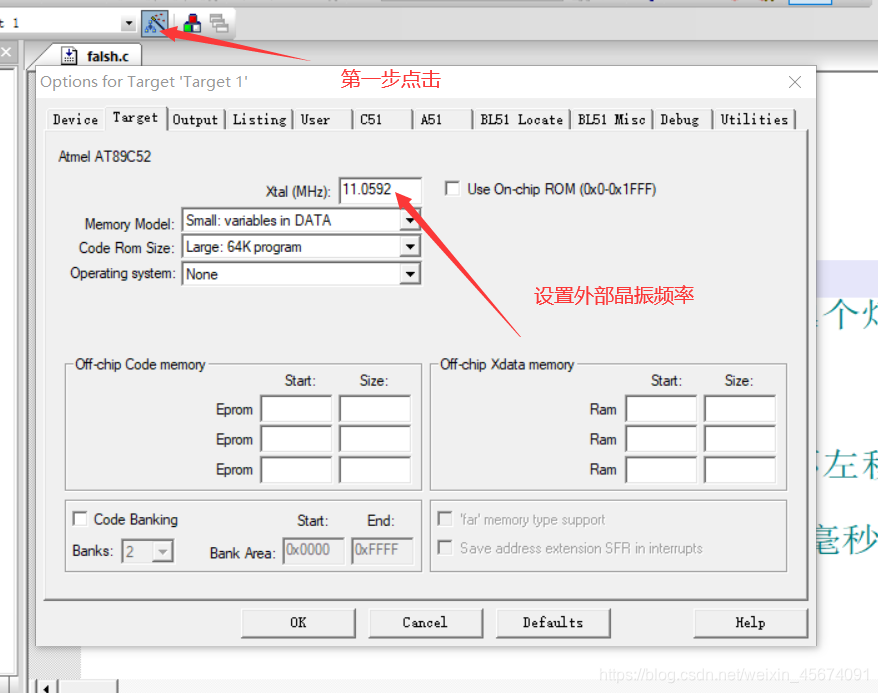The width and height of the screenshot is (878, 693).
Task: Open Options for Target toolbar icon
Action: click(x=155, y=23)
